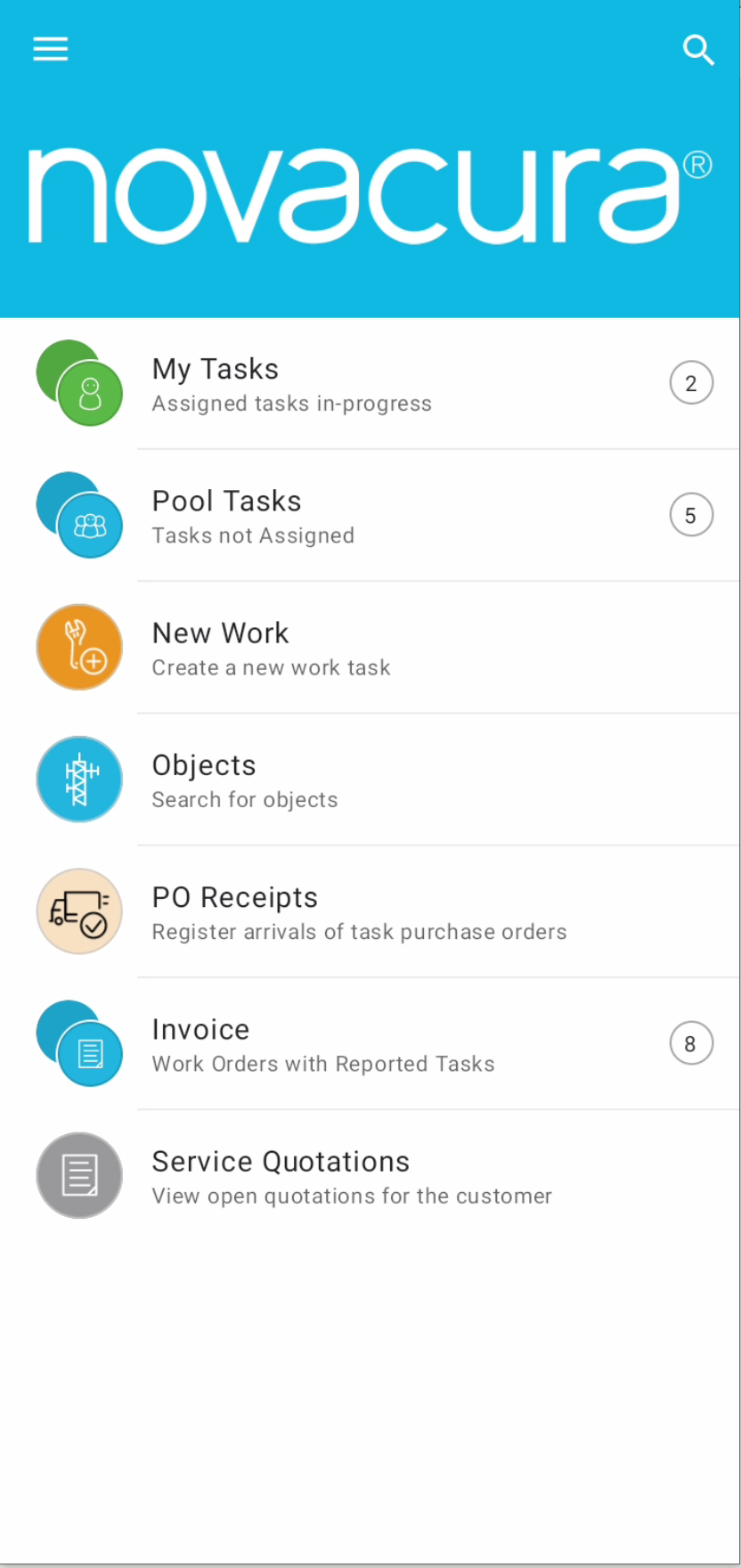Image resolution: width=741 pixels, height=1568 pixels.
Task: Click the novacura logo banner
Action: pyautogui.click(x=370, y=196)
